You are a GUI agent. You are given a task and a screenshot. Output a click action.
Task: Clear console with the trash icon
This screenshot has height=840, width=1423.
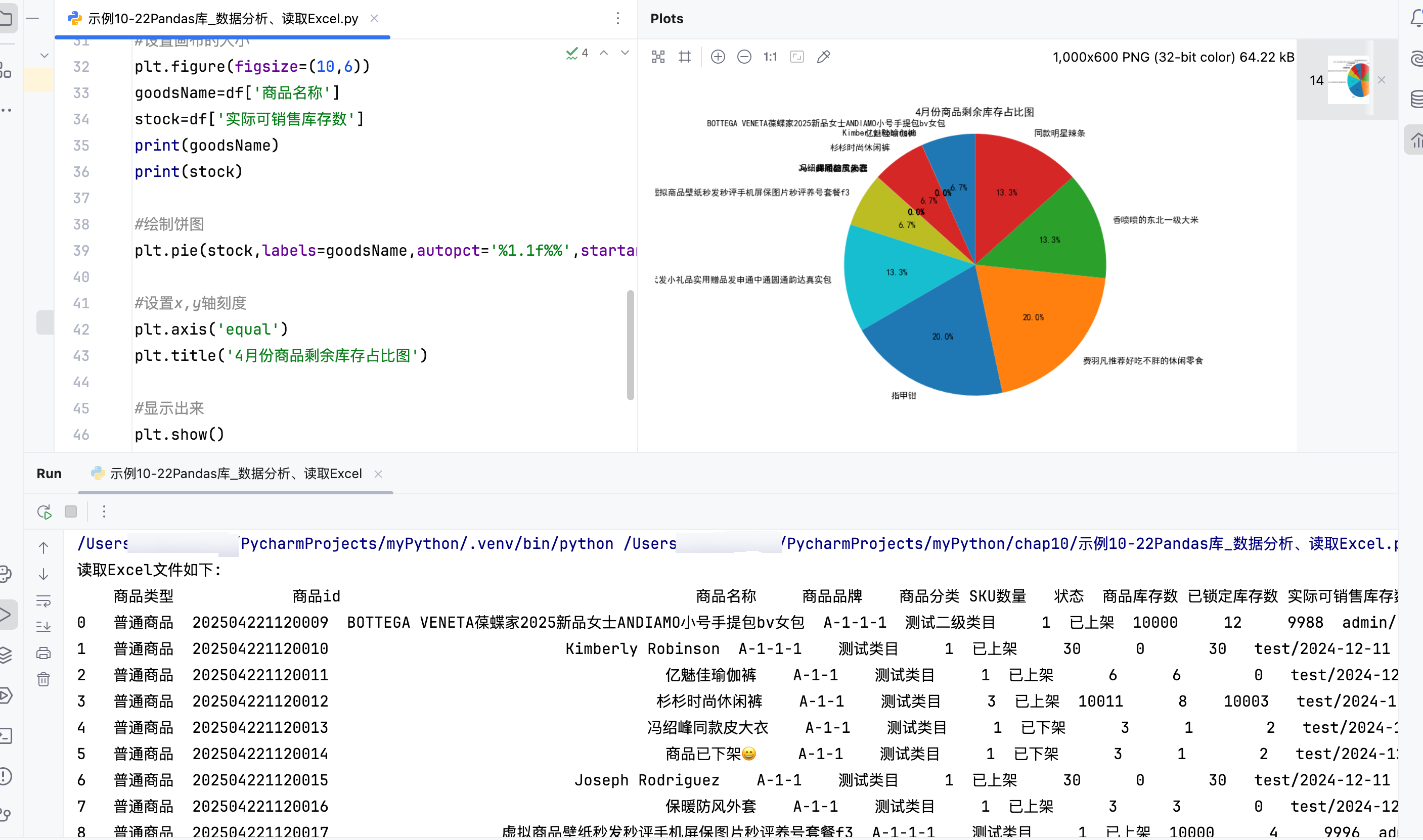[x=43, y=679]
